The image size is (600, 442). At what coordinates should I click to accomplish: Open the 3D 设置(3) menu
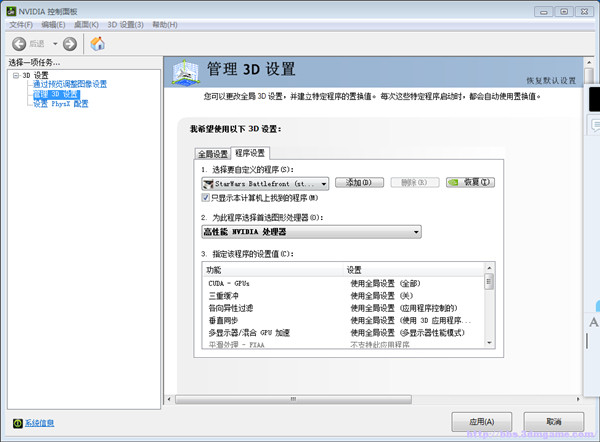pos(125,25)
